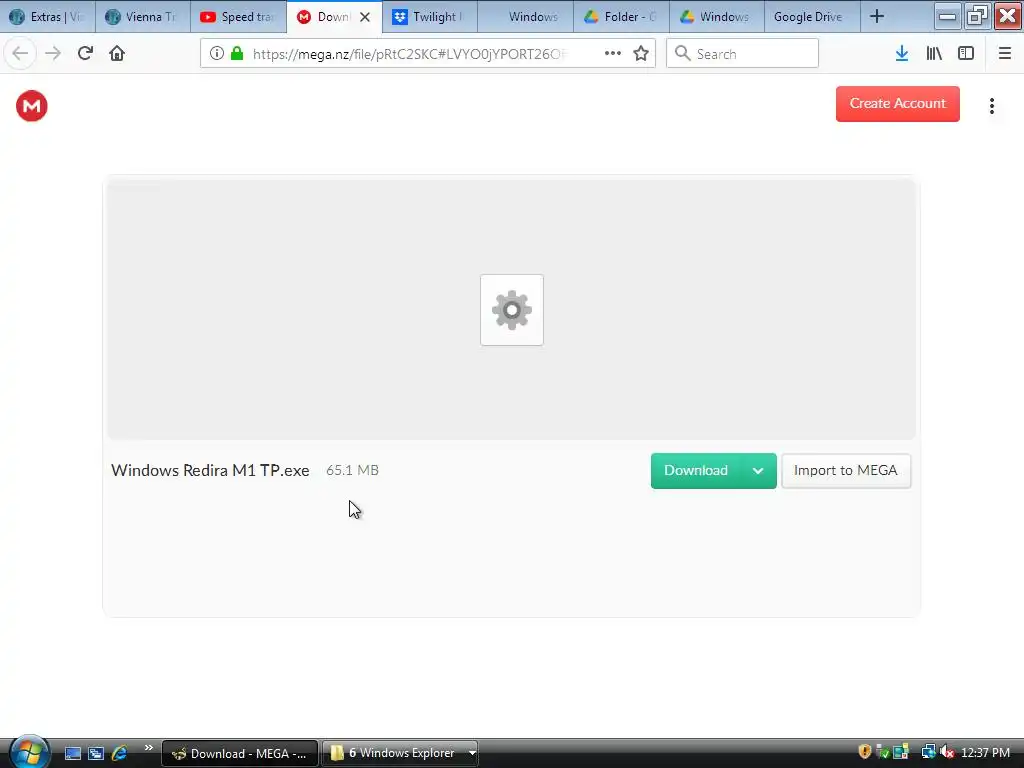Click the security shield tray icon
1024x768 pixels.
[x=865, y=752]
